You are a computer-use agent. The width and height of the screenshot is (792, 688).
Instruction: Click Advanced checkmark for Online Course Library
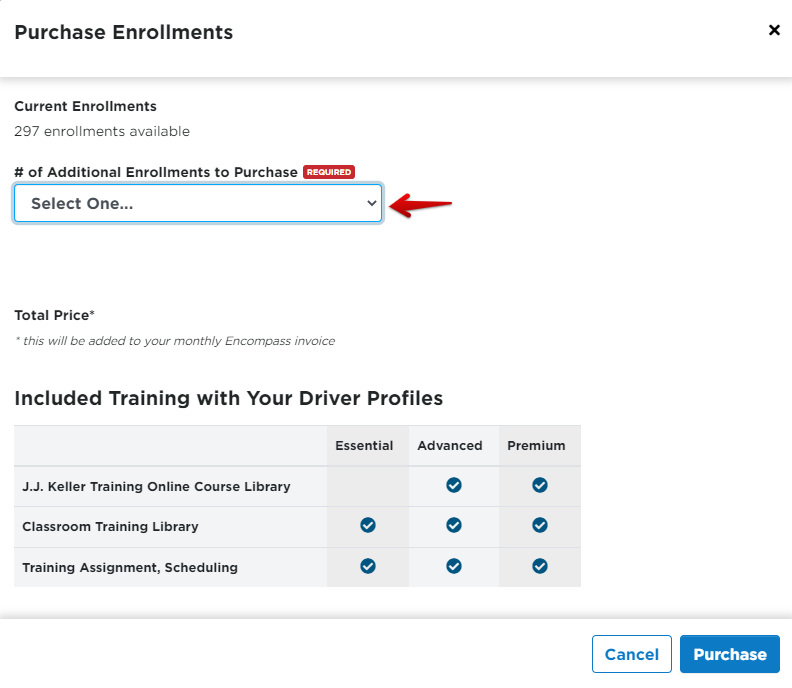tap(454, 485)
